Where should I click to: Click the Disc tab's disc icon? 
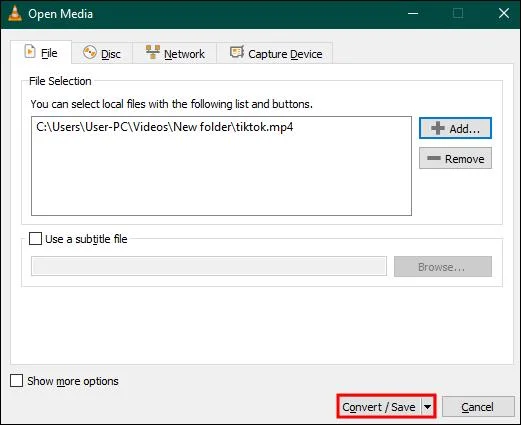pos(90,53)
